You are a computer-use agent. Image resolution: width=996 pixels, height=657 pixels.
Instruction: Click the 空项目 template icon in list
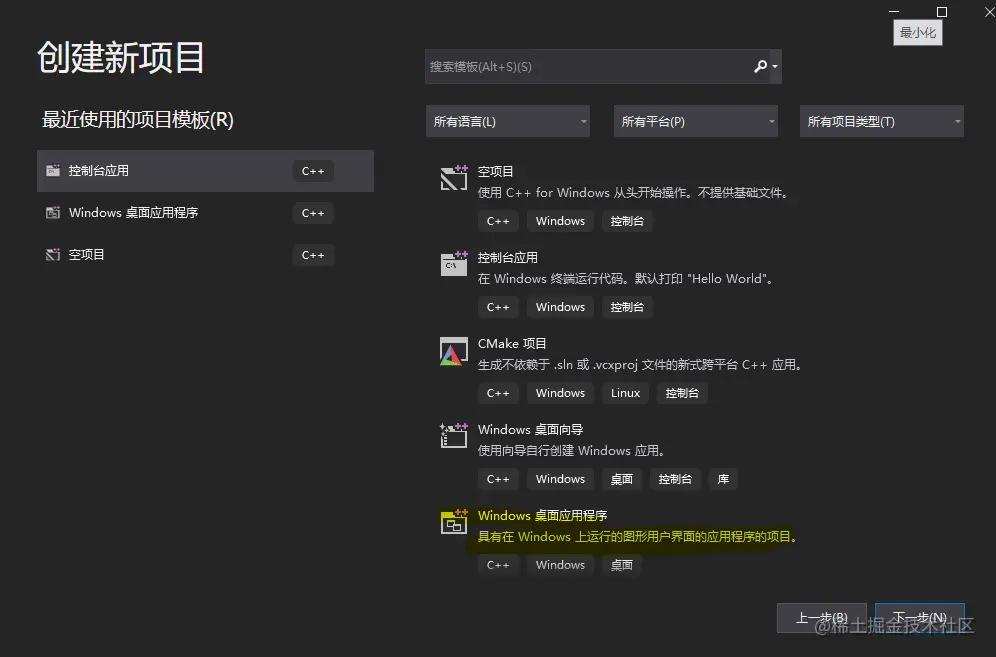click(454, 177)
